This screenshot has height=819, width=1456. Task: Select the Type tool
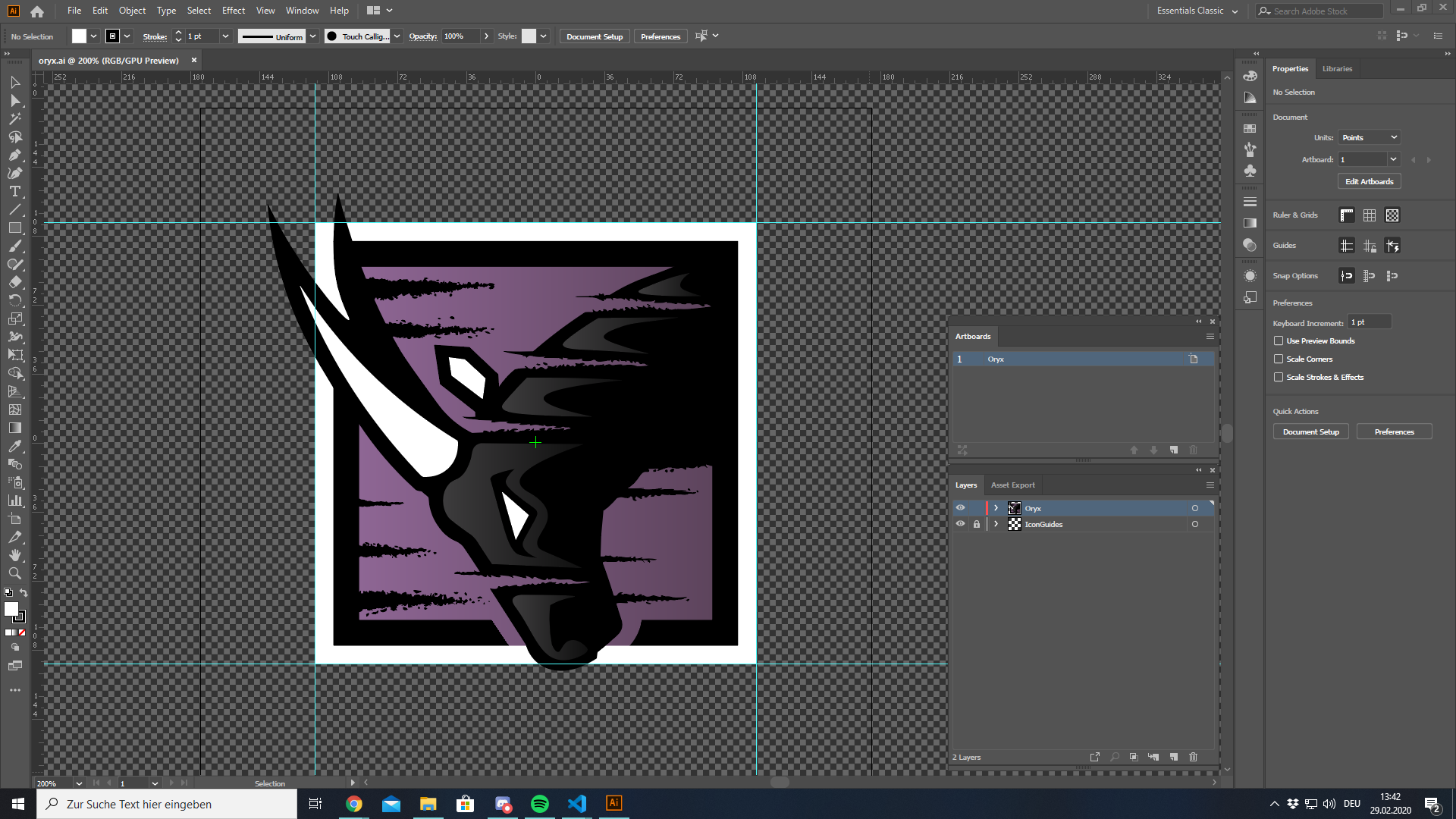[x=15, y=192]
